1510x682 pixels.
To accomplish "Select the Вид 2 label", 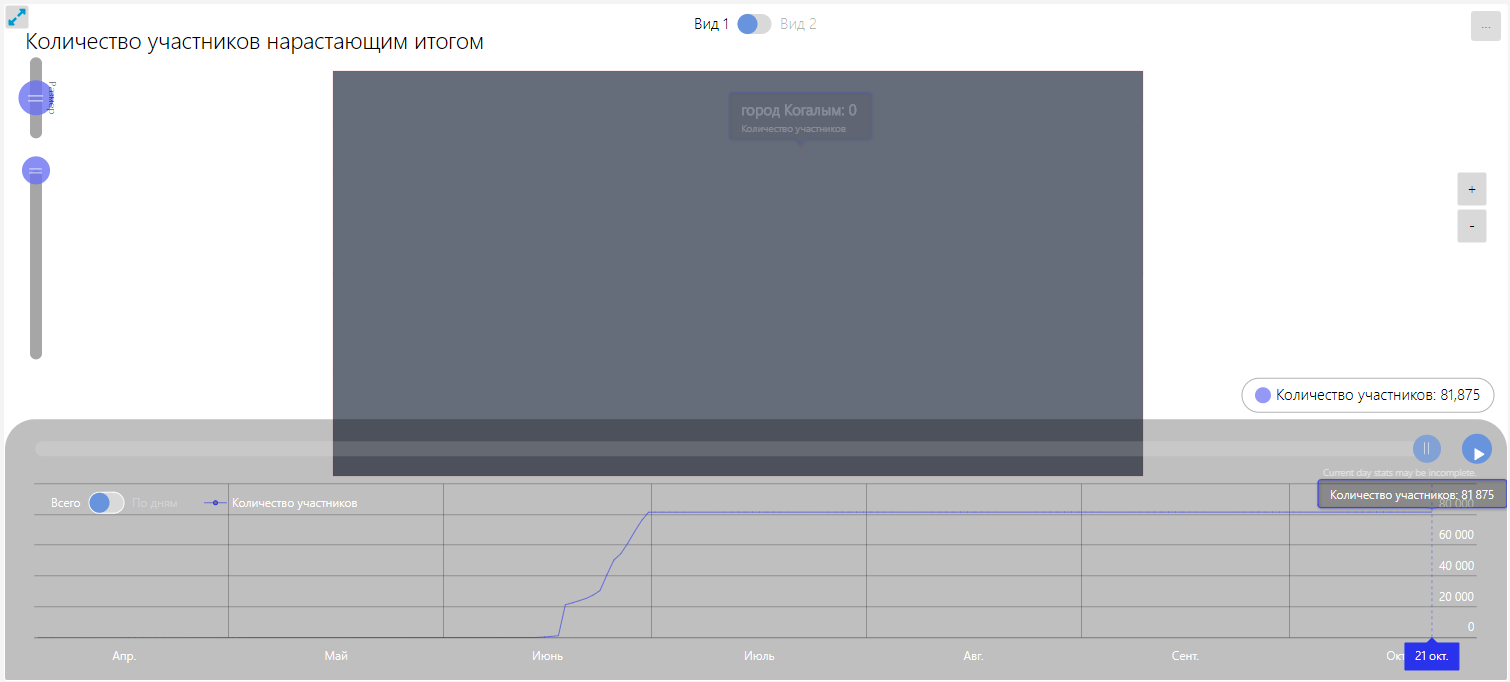I will click(x=798, y=24).
